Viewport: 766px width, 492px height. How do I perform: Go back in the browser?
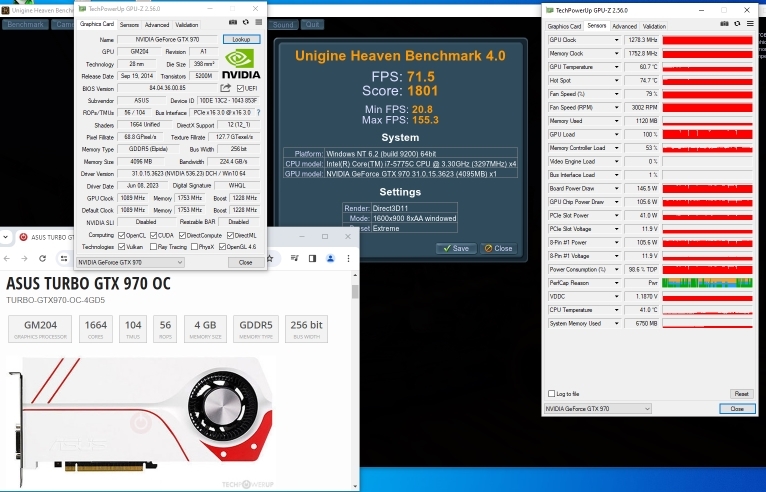6,258
